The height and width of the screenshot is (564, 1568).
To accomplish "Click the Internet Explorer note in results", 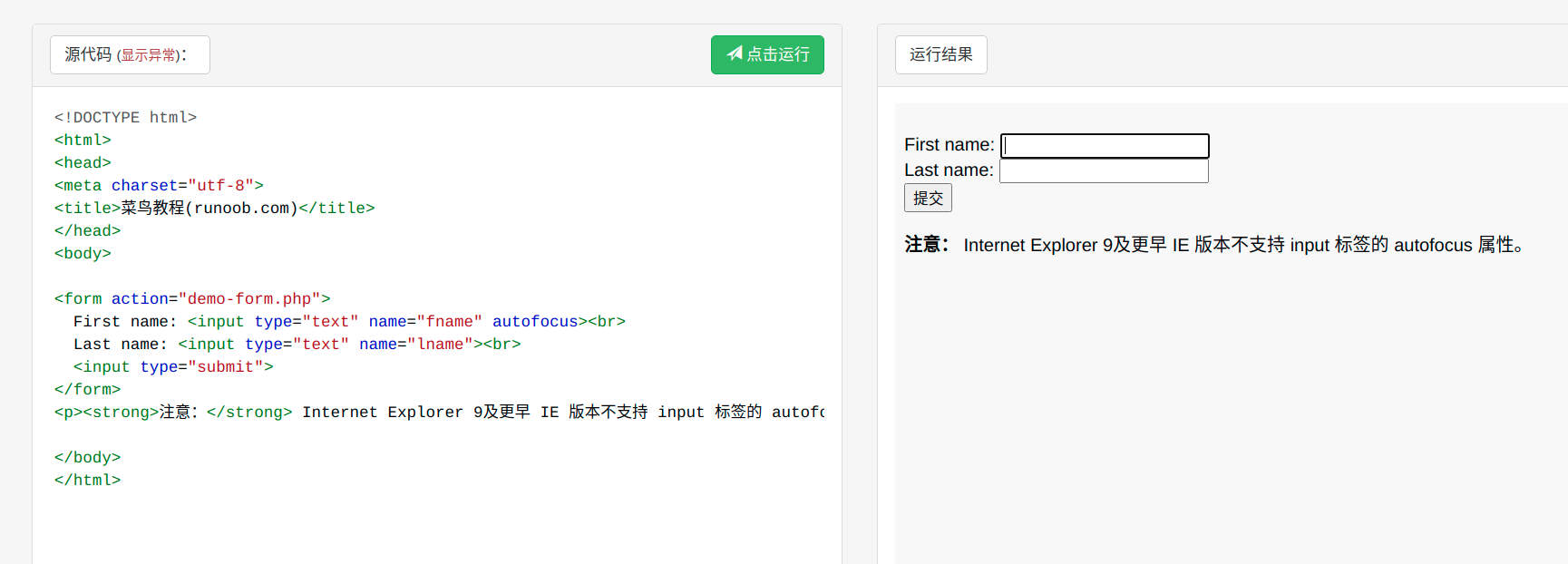I will (x=1215, y=245).
